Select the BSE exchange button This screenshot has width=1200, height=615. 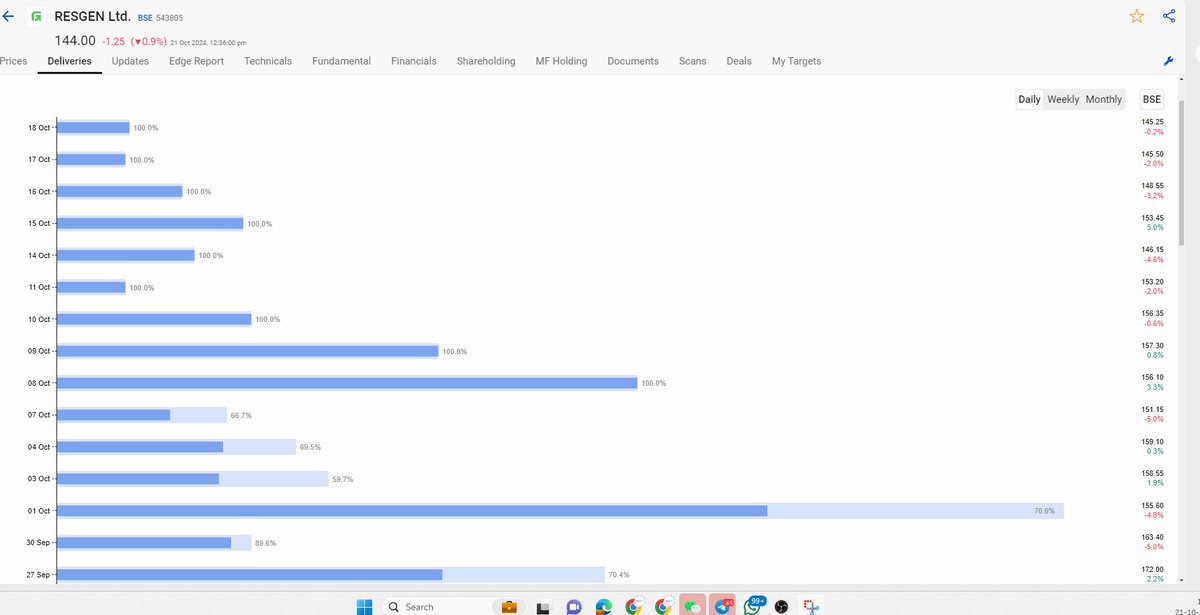[x=1152, y=99]
